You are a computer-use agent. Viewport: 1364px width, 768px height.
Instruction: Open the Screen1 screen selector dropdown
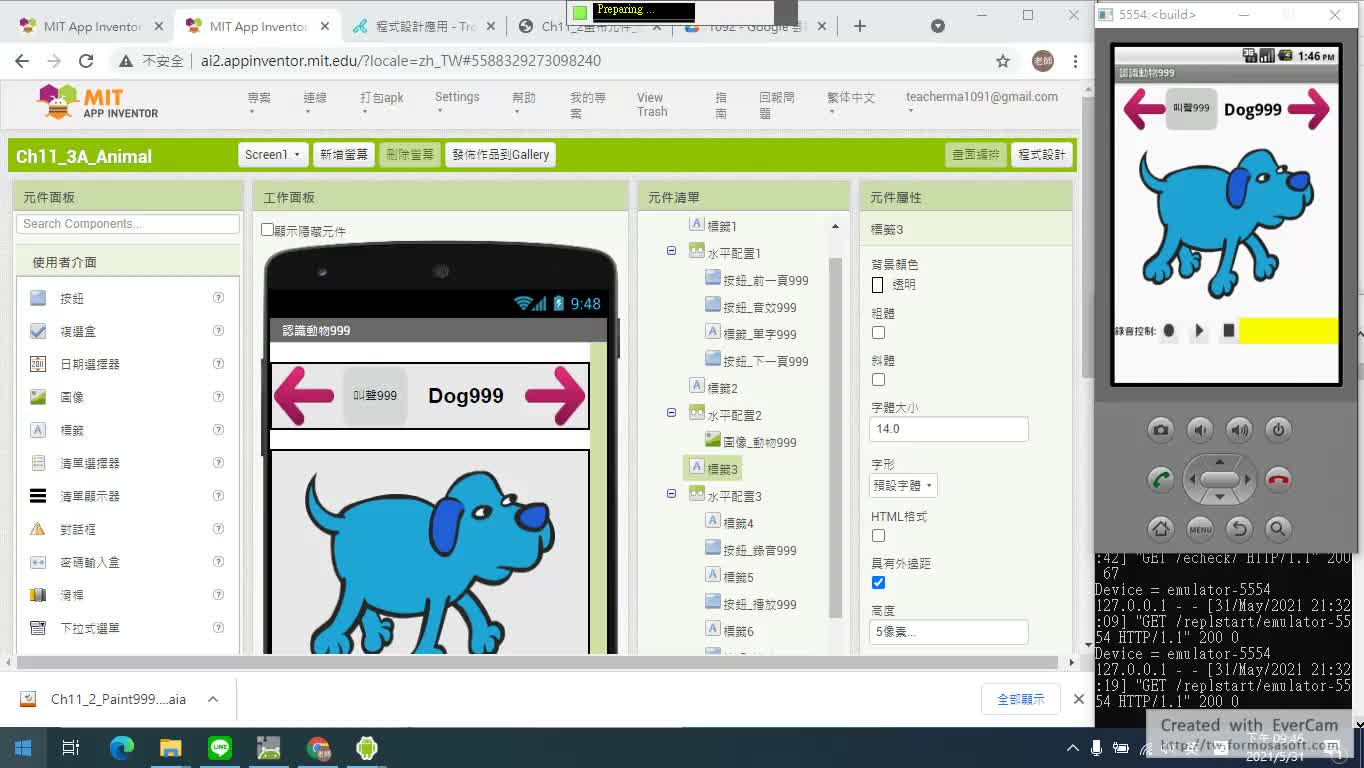(x=273, y=155)
